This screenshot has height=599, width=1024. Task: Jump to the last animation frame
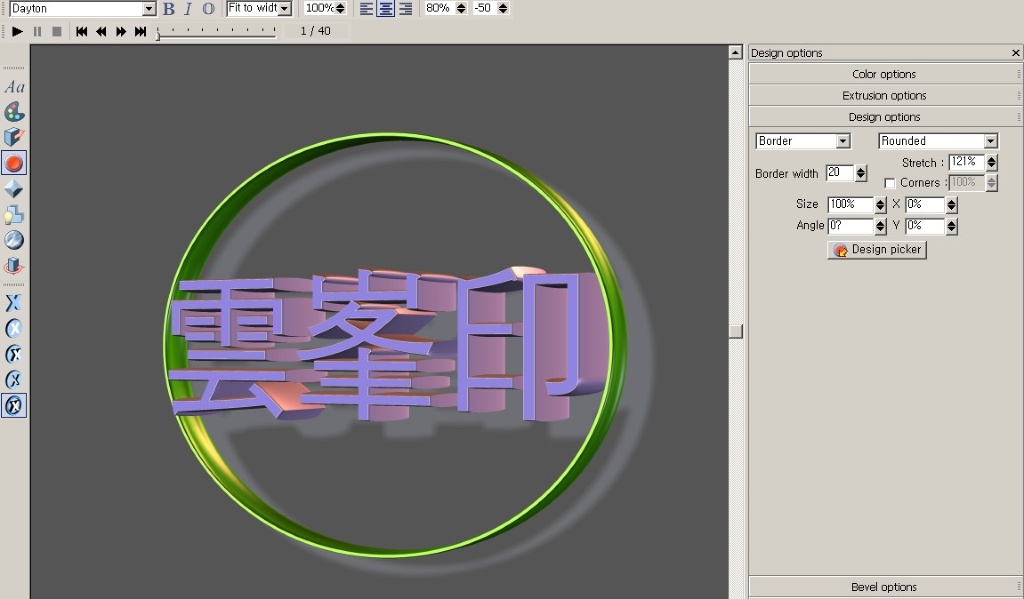point(140,31)
